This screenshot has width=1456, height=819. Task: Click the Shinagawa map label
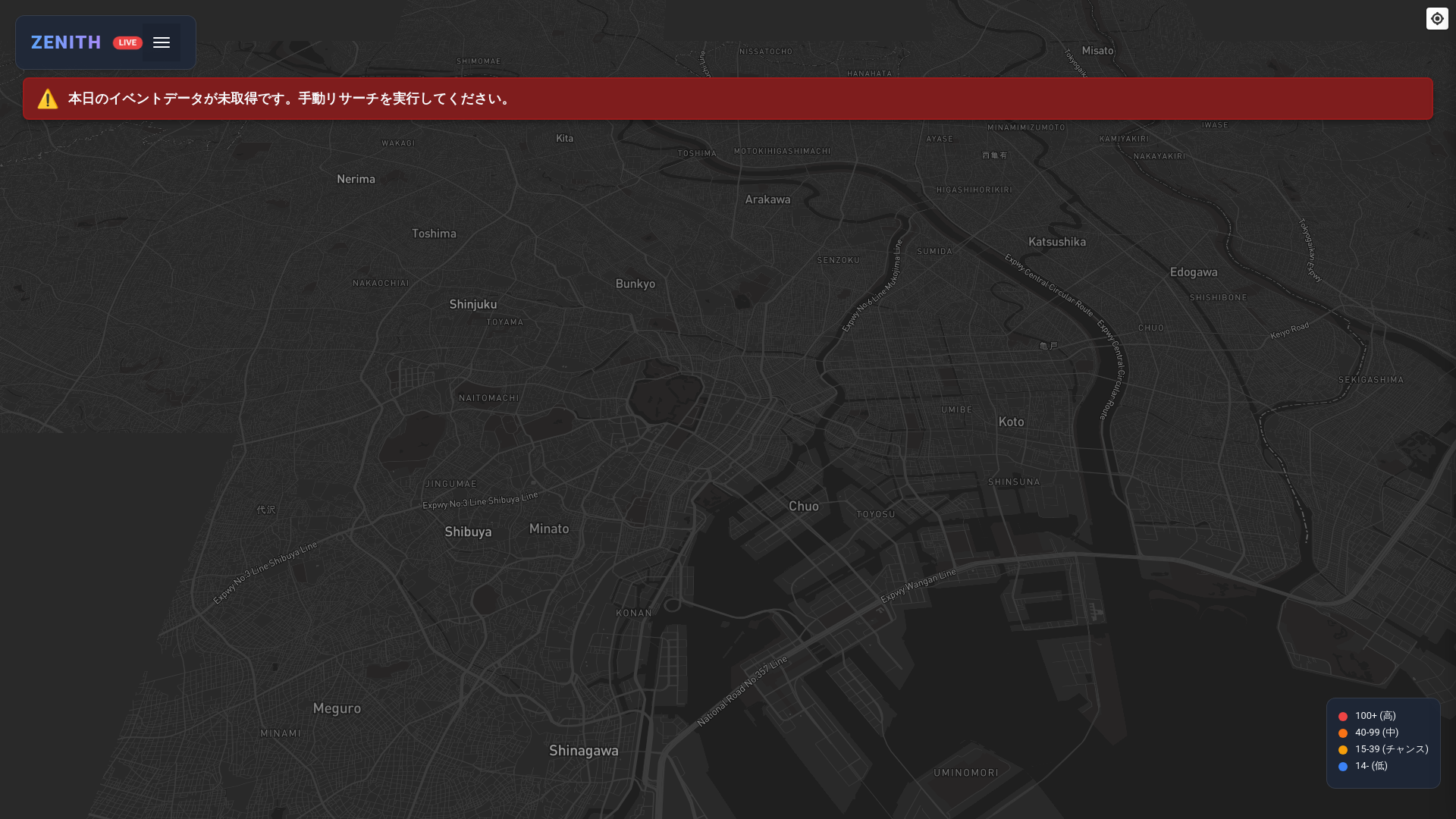583,751
